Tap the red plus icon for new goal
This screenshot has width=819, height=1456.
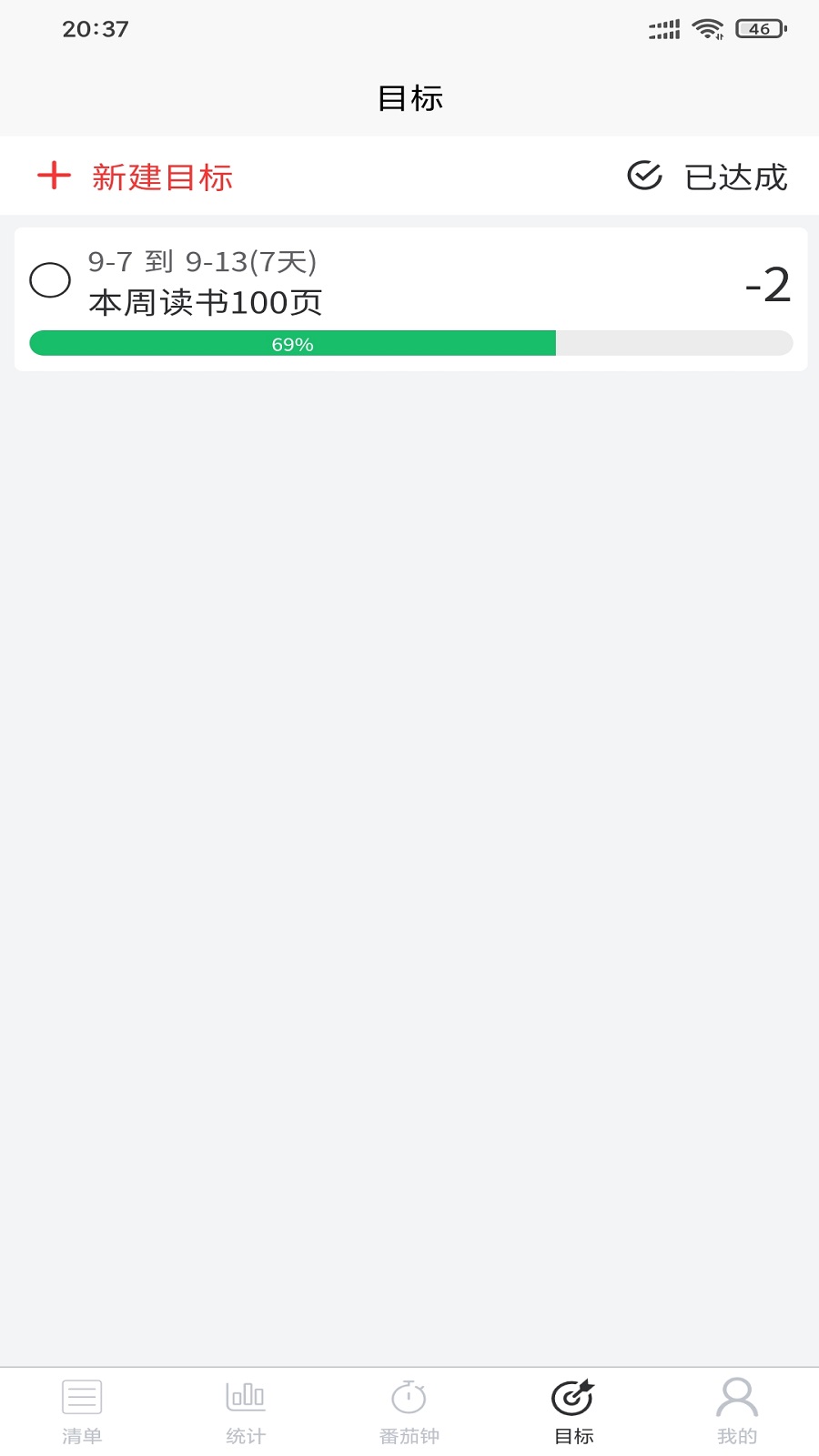click(54, 176)
